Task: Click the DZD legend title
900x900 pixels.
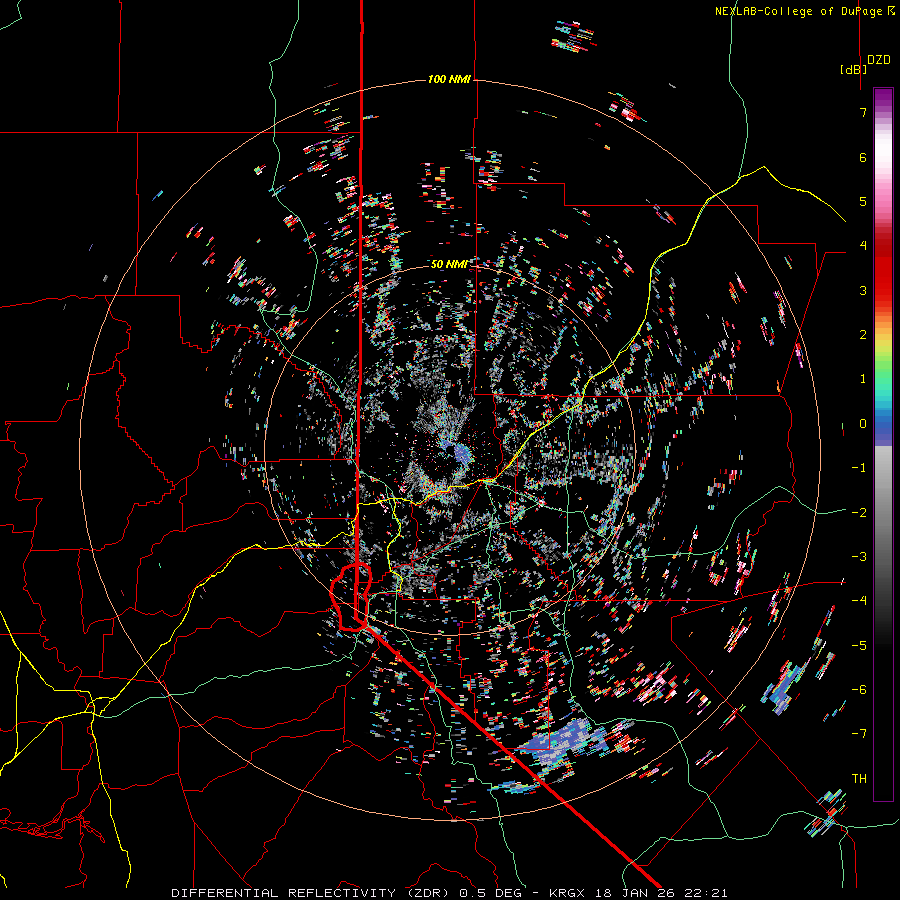Action: point(879,60)
